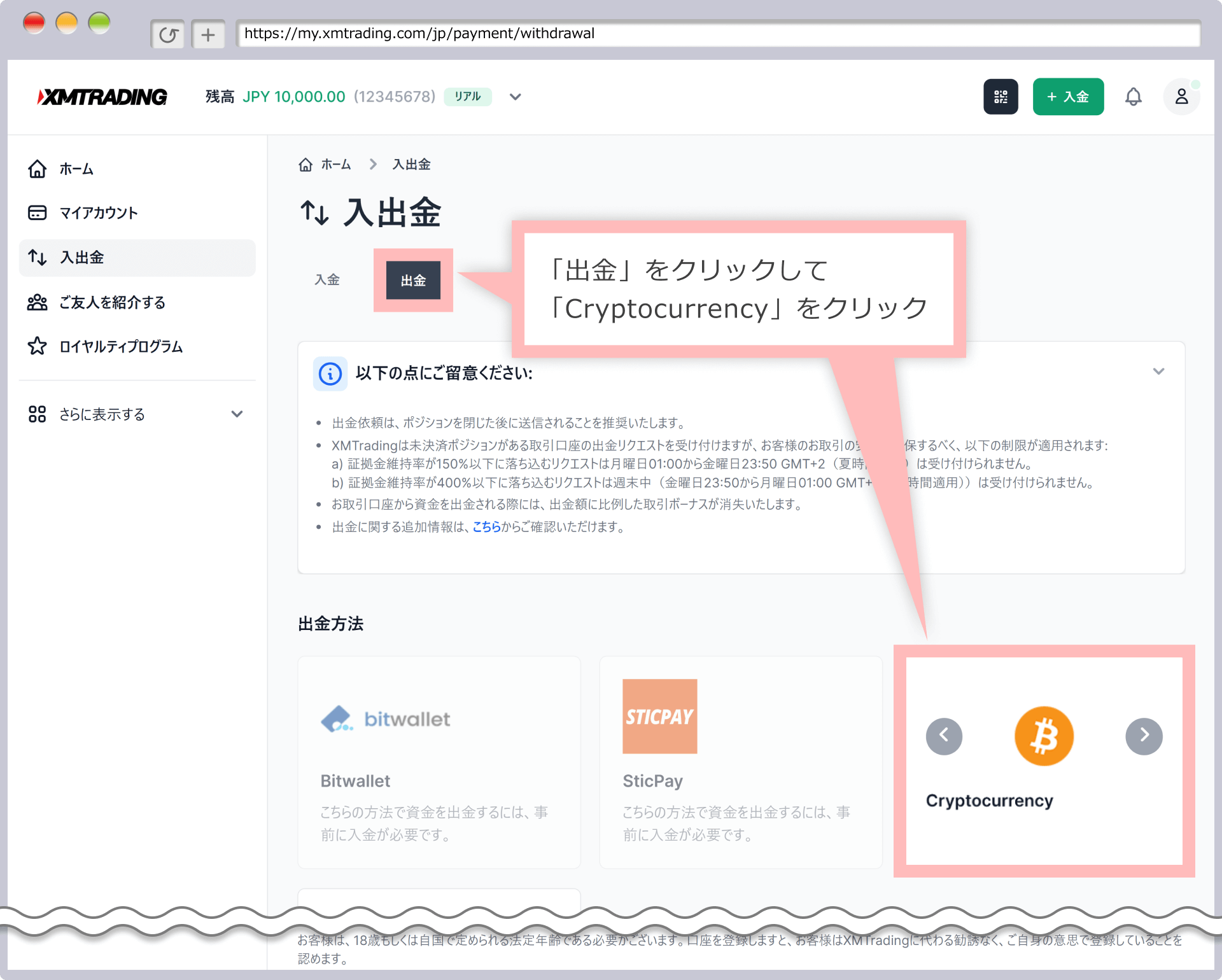Viewport: 1222px width, 980px height.
Task: Click the browser URL address bar
Action: pos(718,34)
